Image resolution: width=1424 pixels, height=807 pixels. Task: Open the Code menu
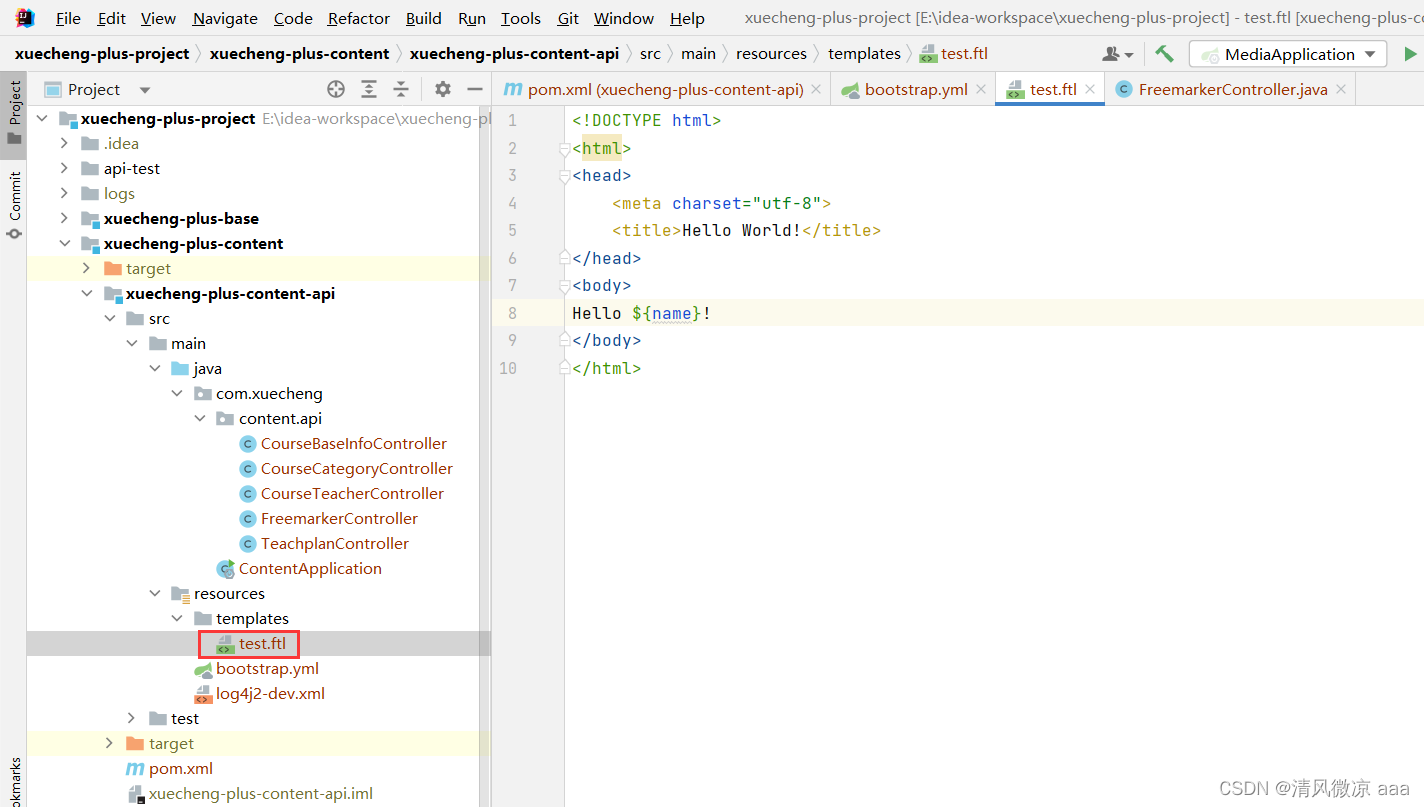point(293,18)
